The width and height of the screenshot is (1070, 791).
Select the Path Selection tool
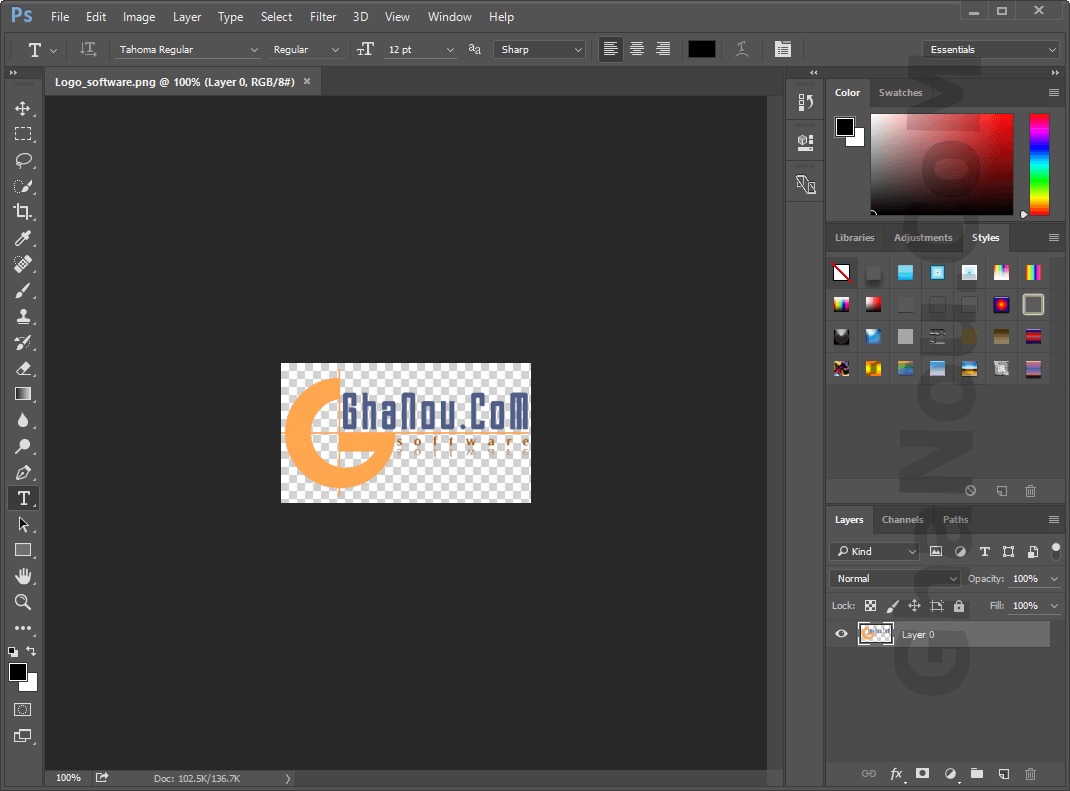tap(23, 524)
